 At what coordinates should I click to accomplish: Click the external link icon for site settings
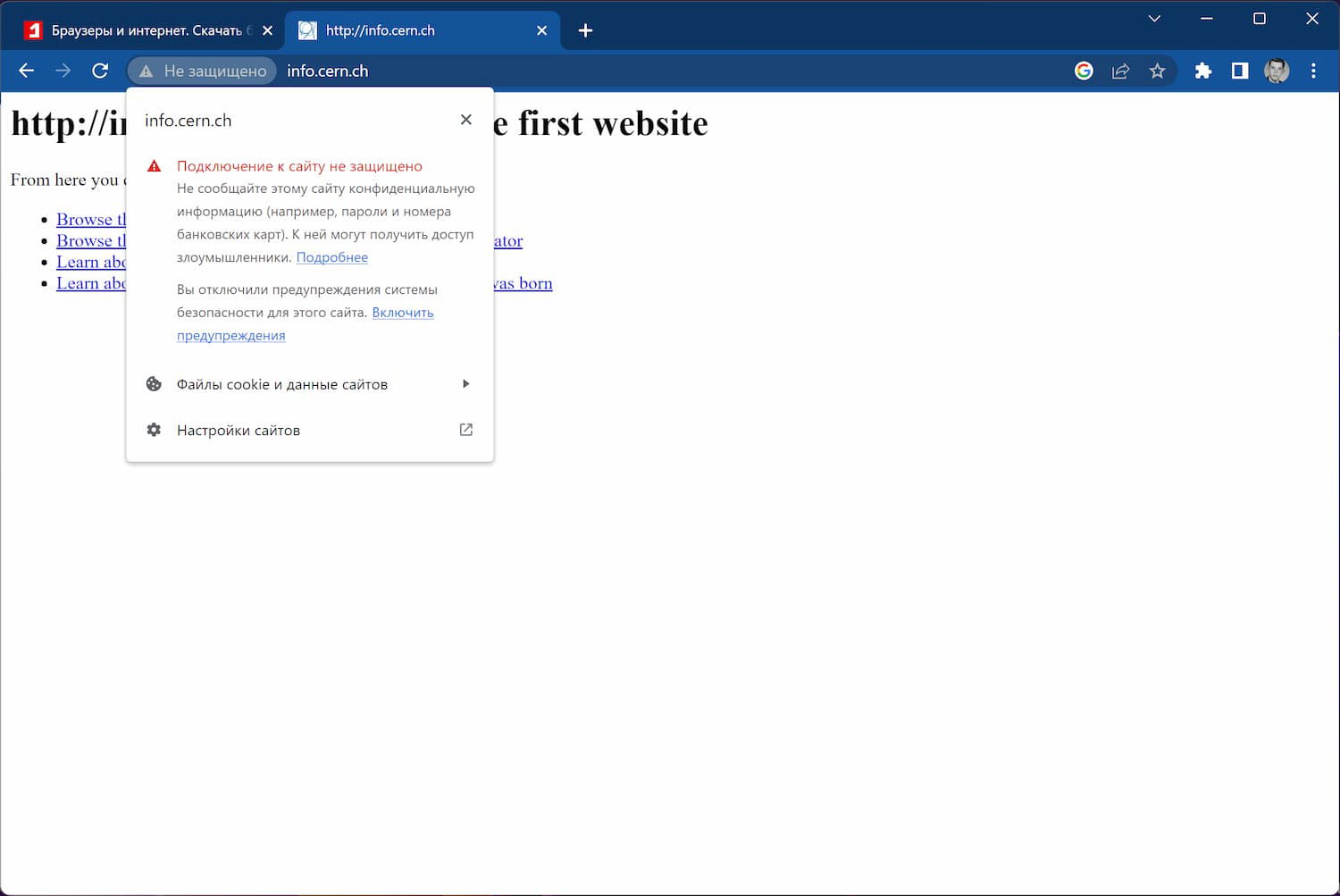point(465,430)
